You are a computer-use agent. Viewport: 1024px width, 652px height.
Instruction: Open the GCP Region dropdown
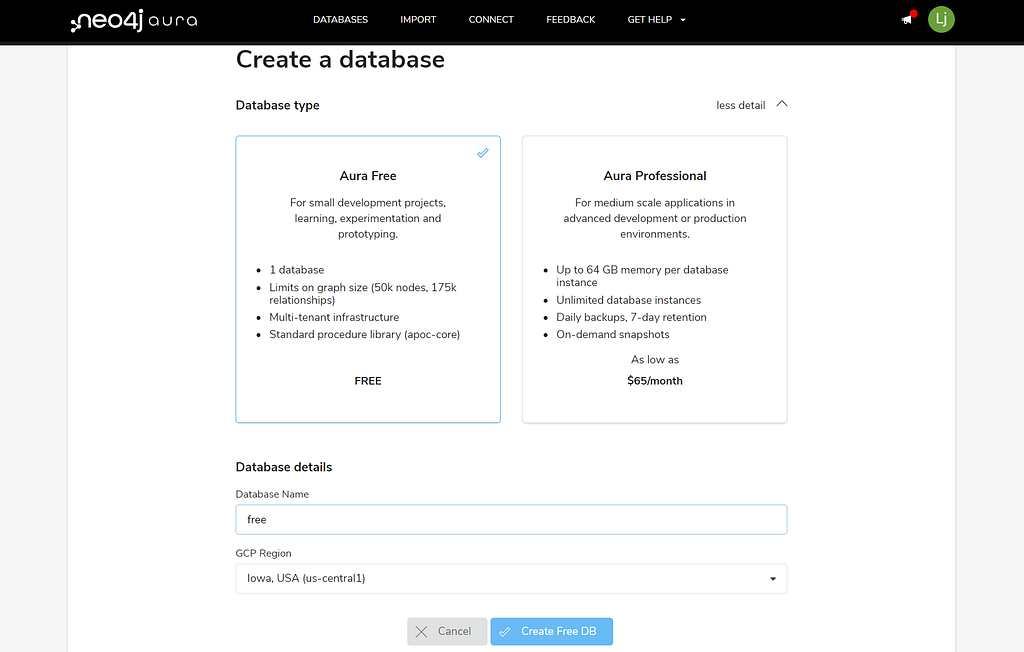[511, 578]
